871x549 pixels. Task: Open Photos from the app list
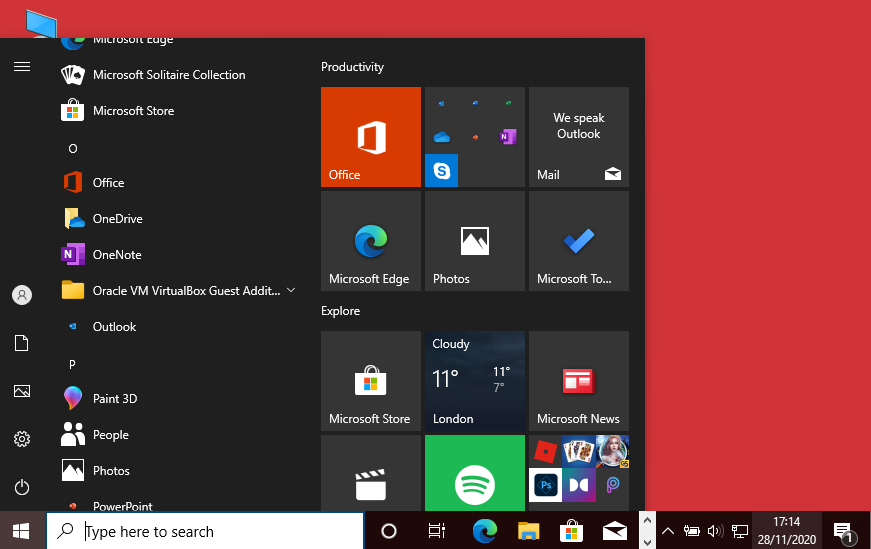[x=178, y=471]
